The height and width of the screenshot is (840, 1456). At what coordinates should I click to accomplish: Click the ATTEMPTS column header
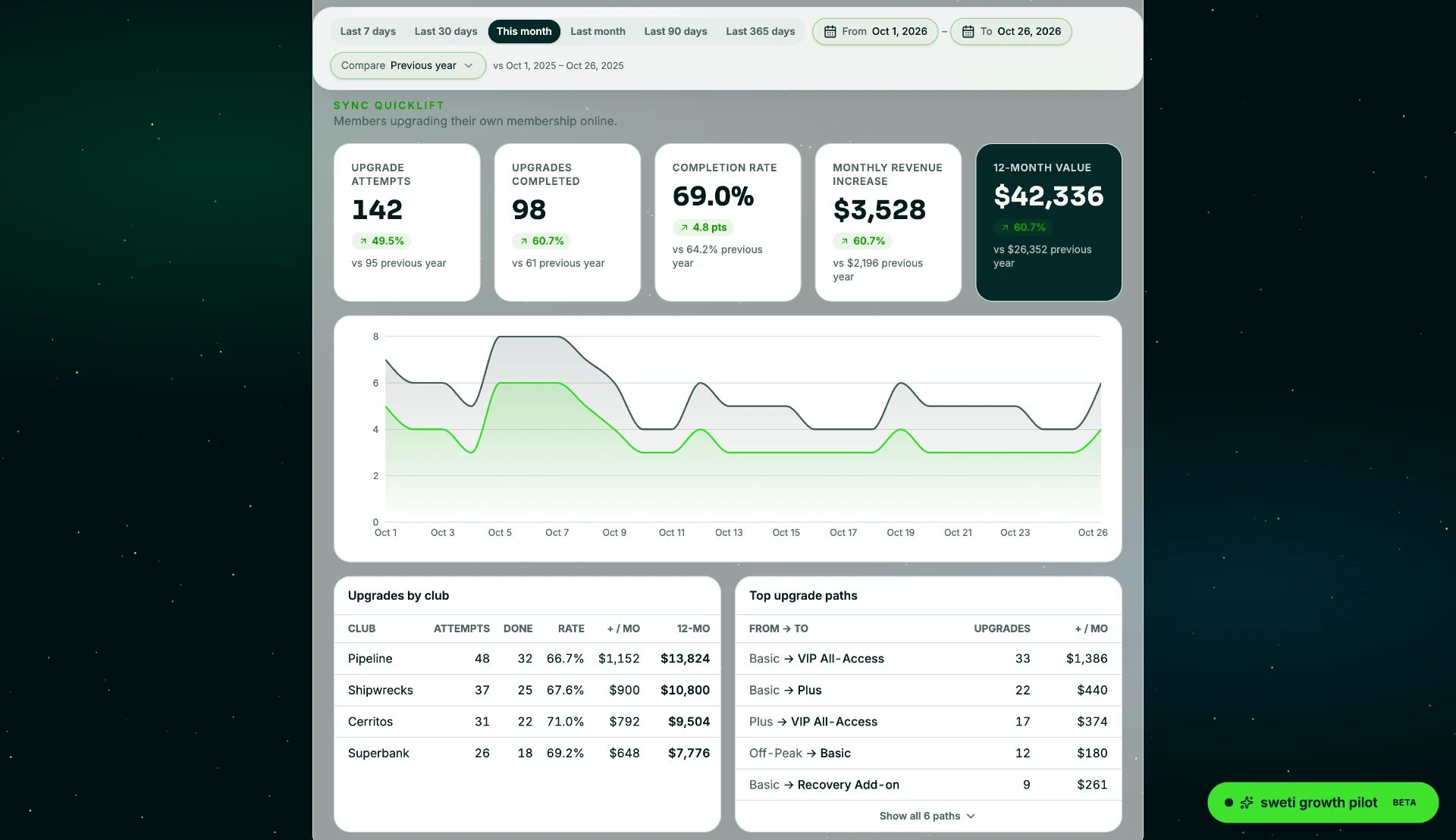pyautogui.click(x=461, y=628)
